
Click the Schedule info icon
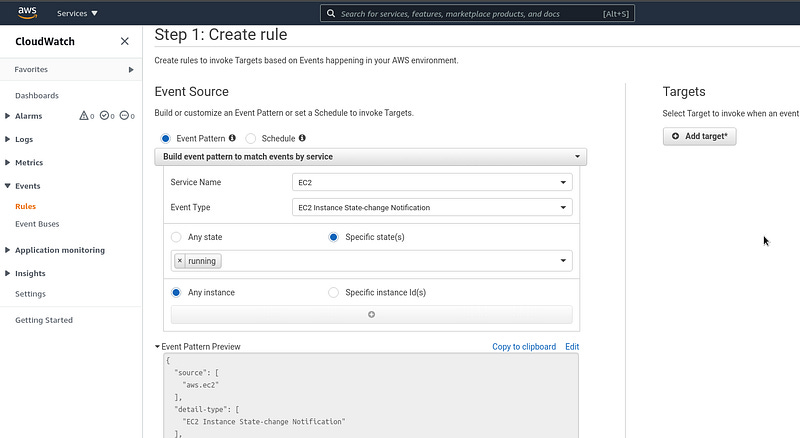coord(302,138)
